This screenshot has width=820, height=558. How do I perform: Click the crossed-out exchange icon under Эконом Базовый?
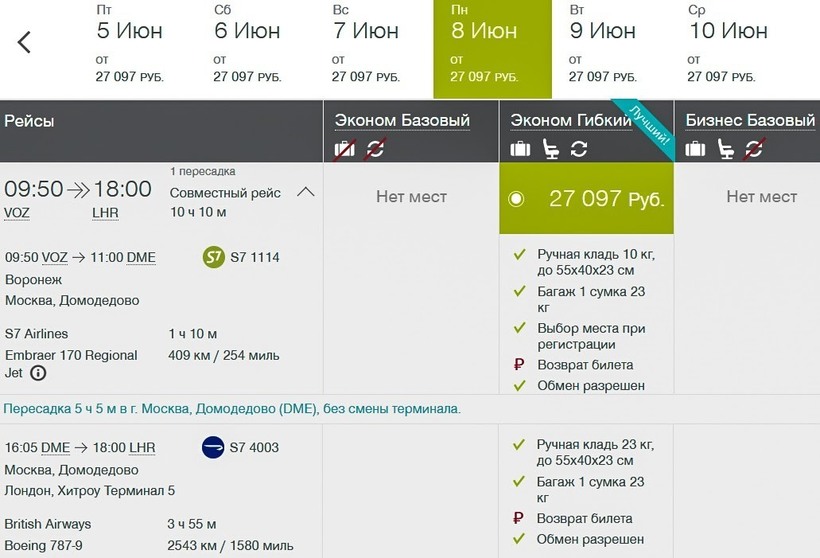[x=375, y=150]
